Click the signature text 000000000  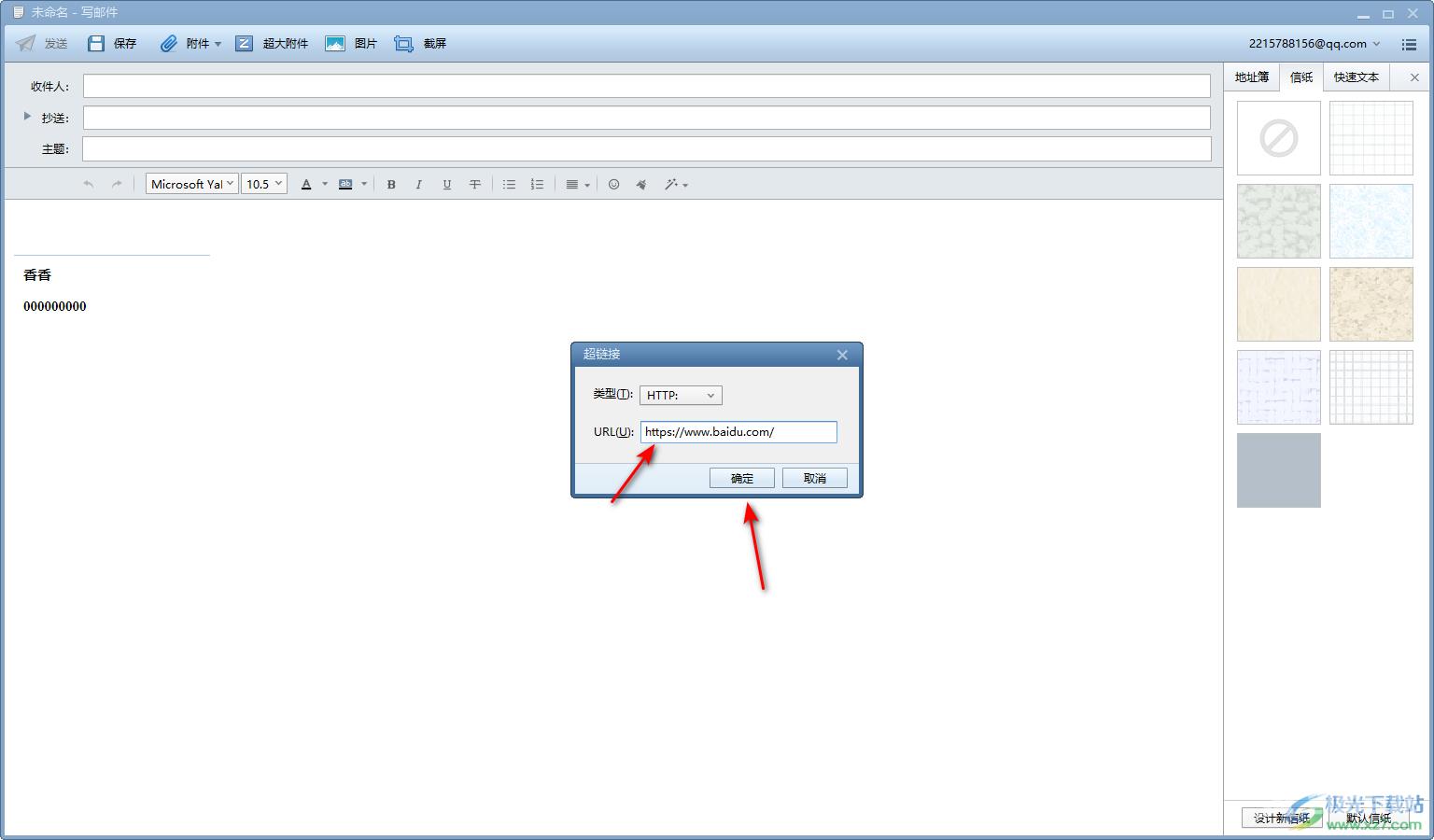(x=55, y=306)
